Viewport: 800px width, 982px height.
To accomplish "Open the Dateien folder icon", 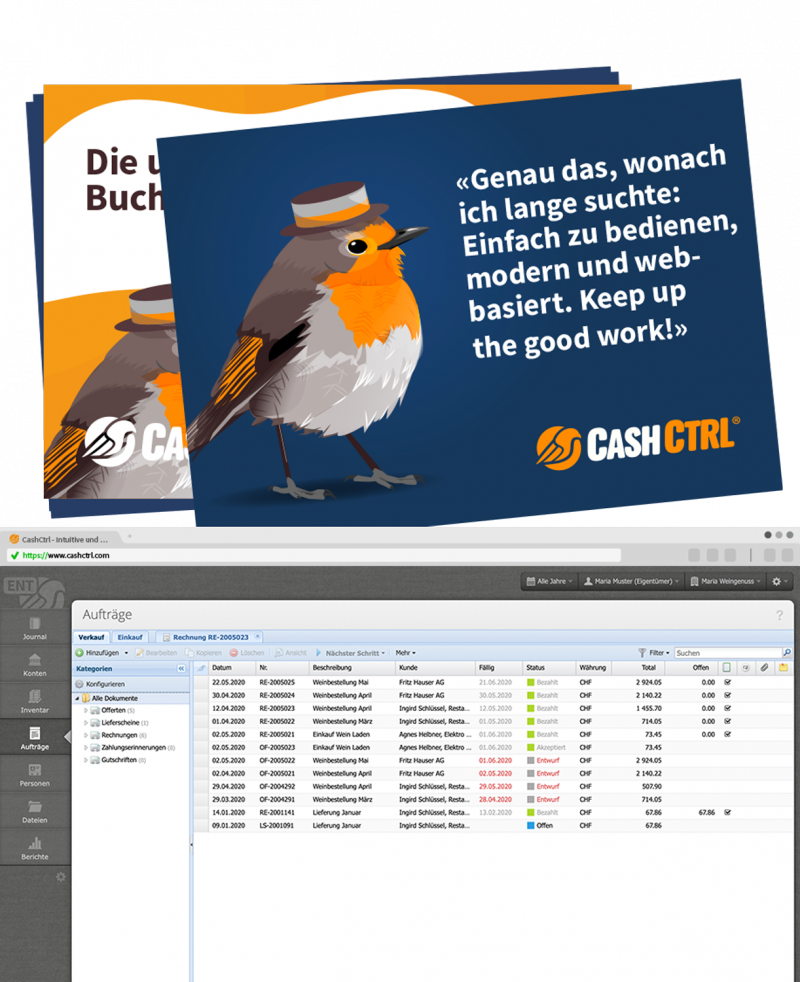I will tap(35, 812).
